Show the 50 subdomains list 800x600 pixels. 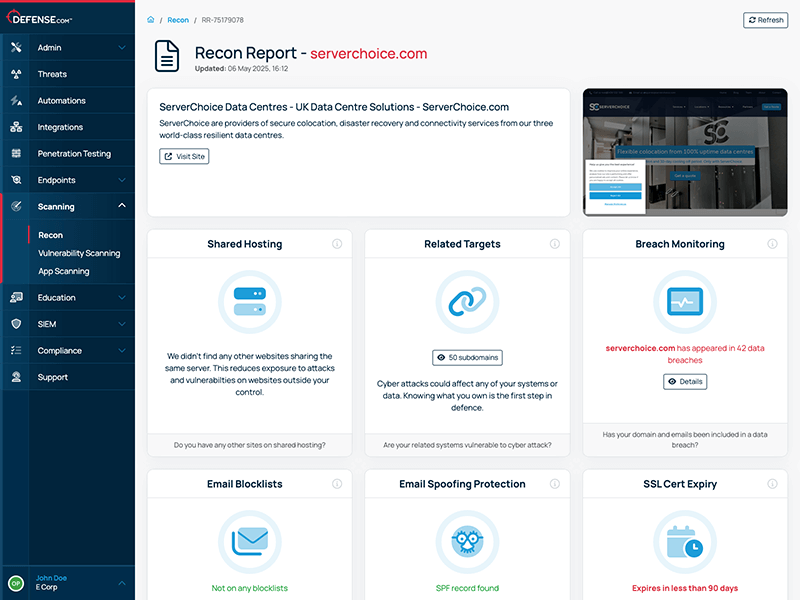click(x=468, y=357)
